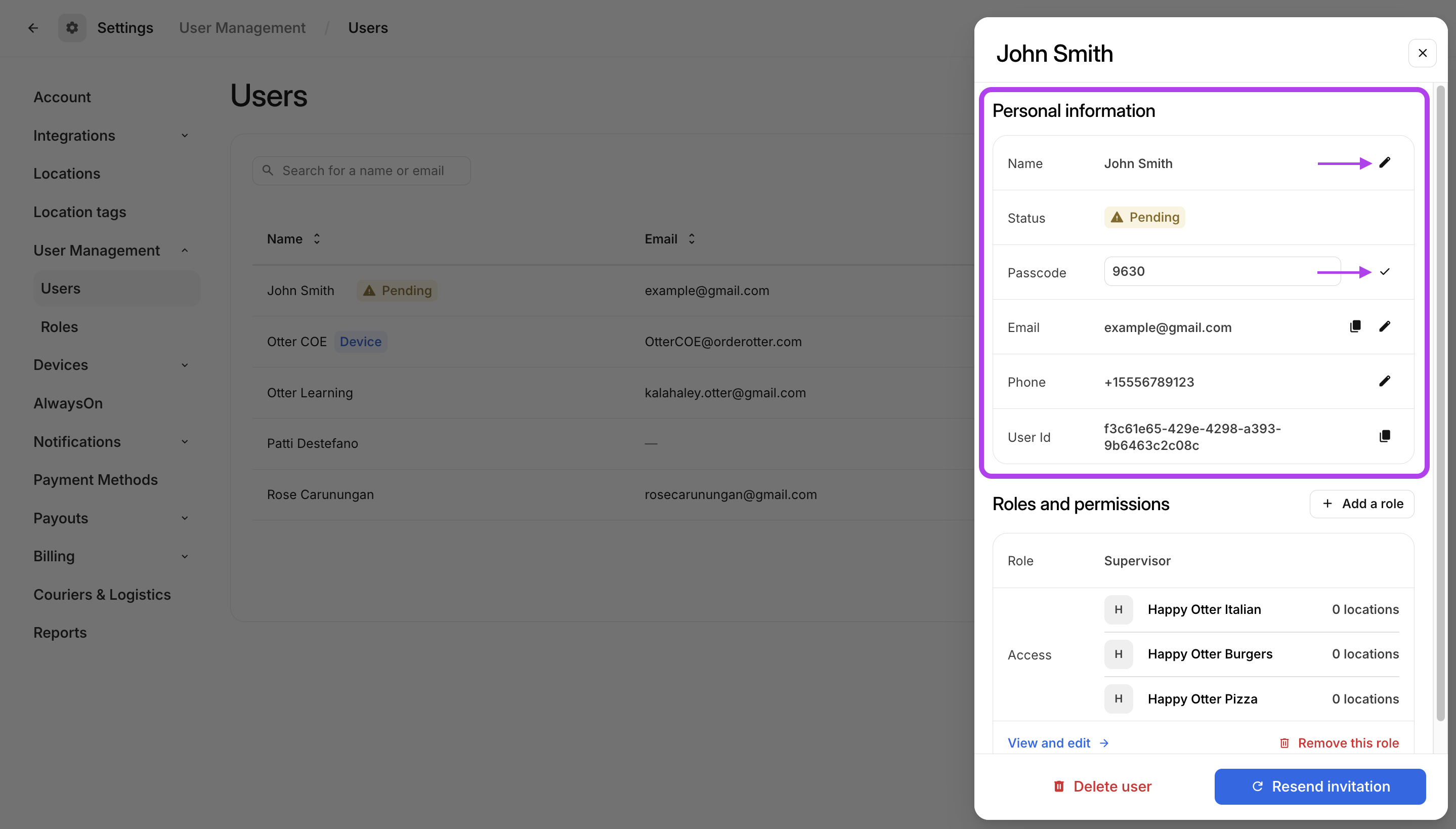Click the Device tag beside Otter COE

click(360, 341)
